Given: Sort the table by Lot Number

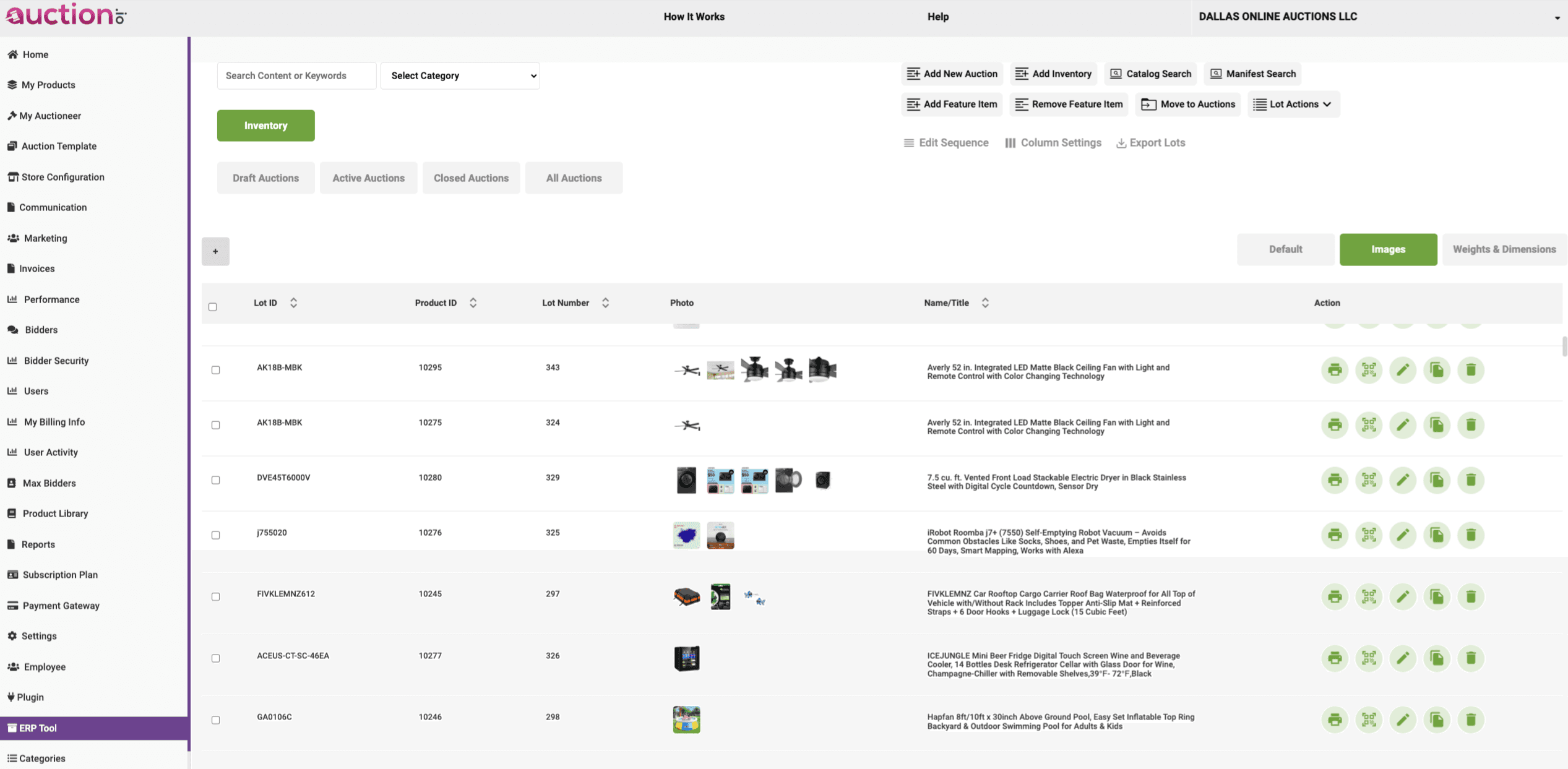Looking at the screenshot, I should click(605, 303).
